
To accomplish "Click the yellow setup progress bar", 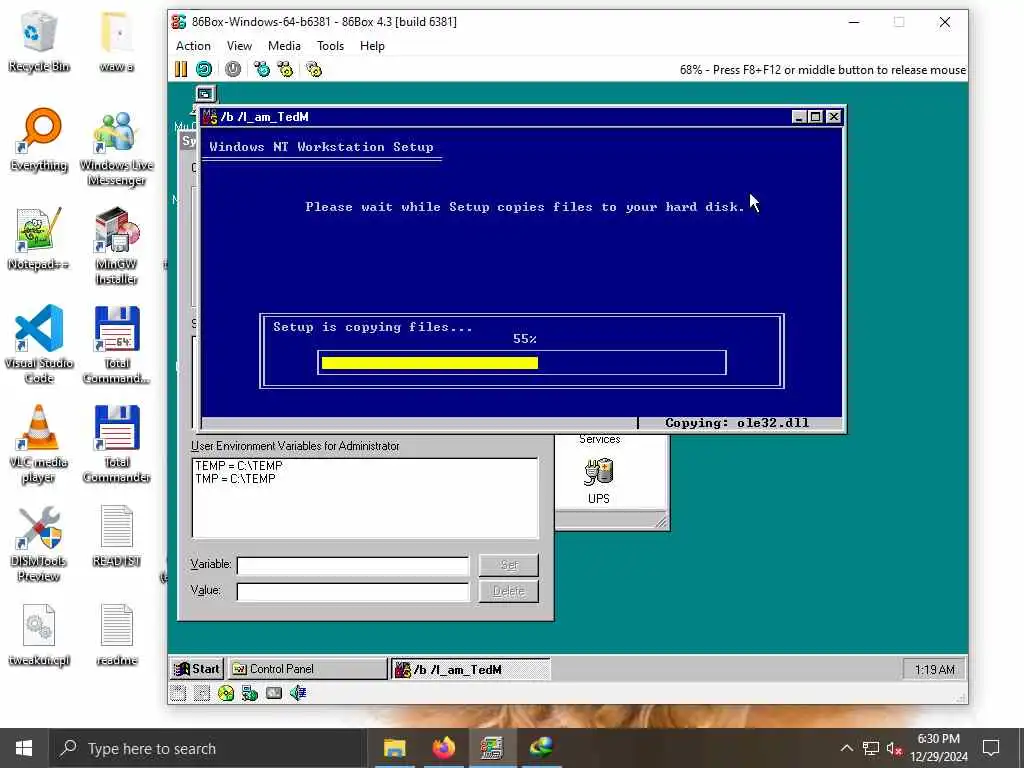I will click(x=430, y=363).
